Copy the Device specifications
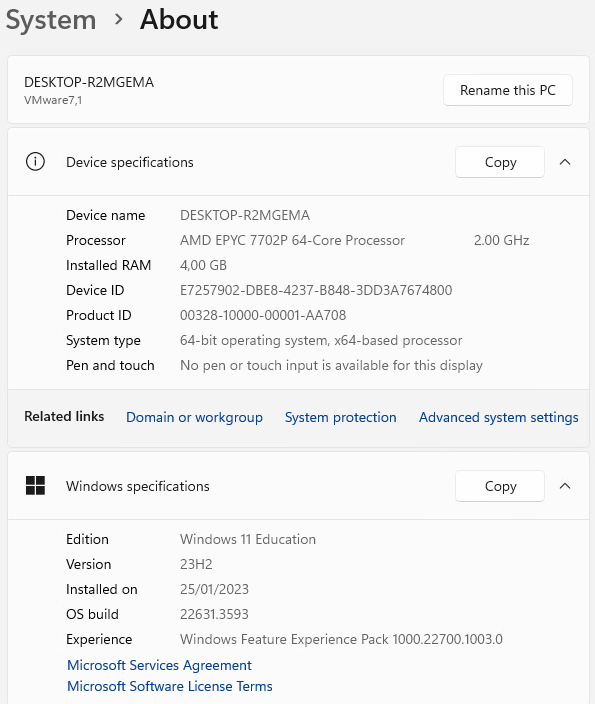This screenshot has width=595, height=704. pyautogui.click(x=500, y=162)
